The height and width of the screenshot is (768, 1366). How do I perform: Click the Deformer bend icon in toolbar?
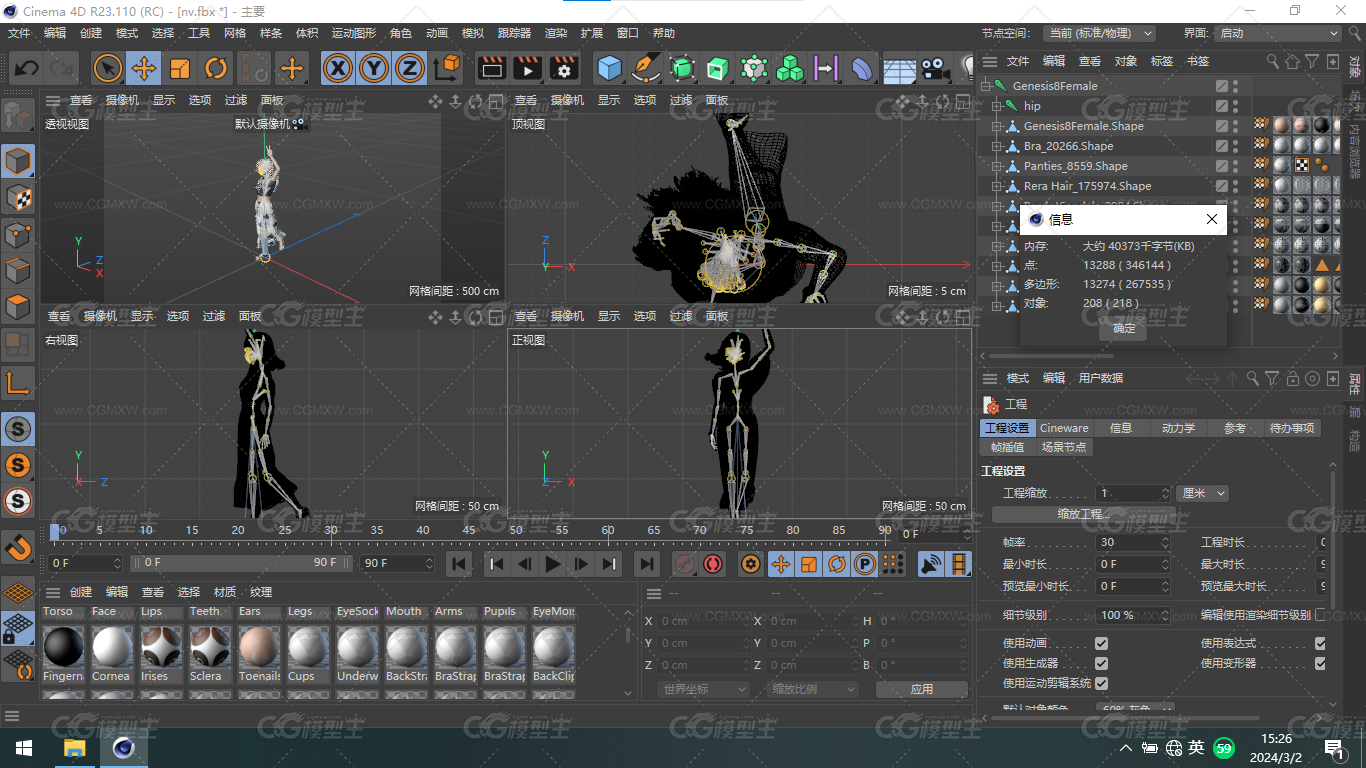(862, 68)
